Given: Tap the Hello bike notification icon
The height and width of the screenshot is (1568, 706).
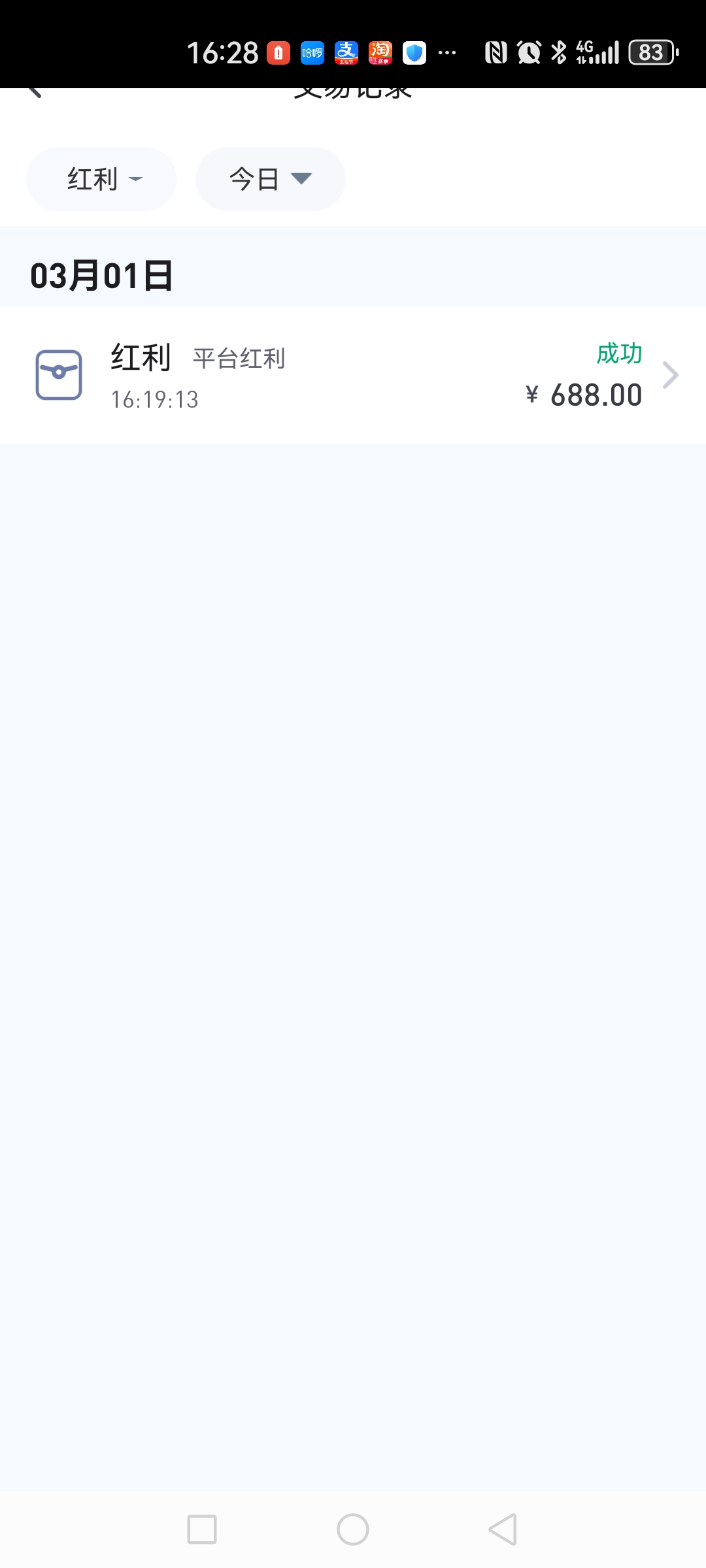Looking at the screenshot, I should pyautogui.click(x=312, y=53).
